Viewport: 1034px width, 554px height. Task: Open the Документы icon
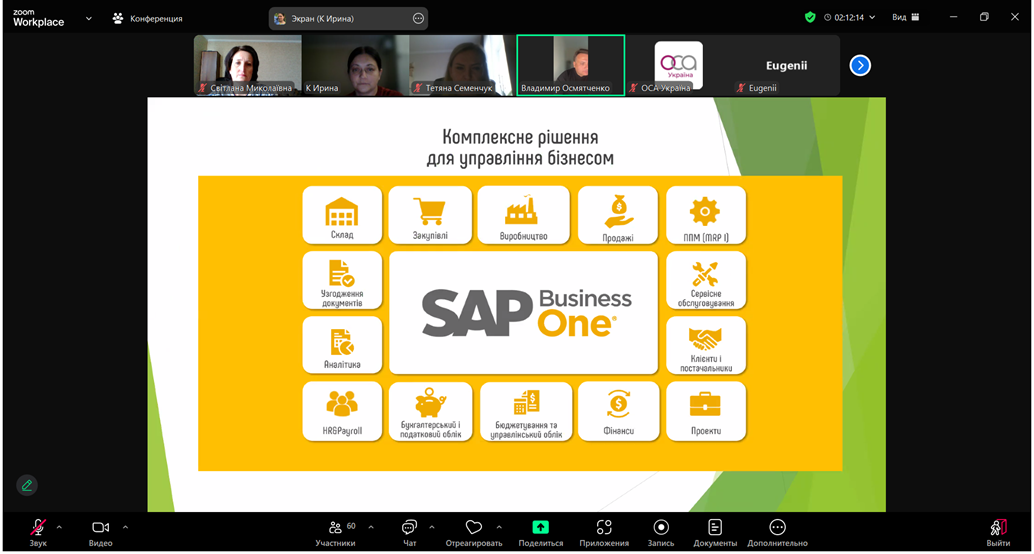(x=715, y=527)
